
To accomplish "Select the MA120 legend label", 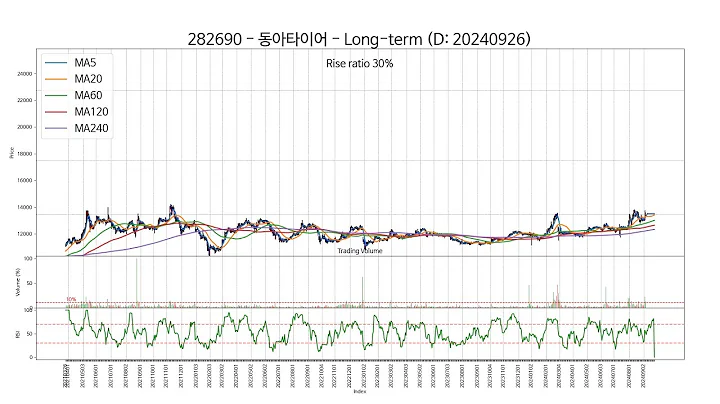I will tap(91, 112).
